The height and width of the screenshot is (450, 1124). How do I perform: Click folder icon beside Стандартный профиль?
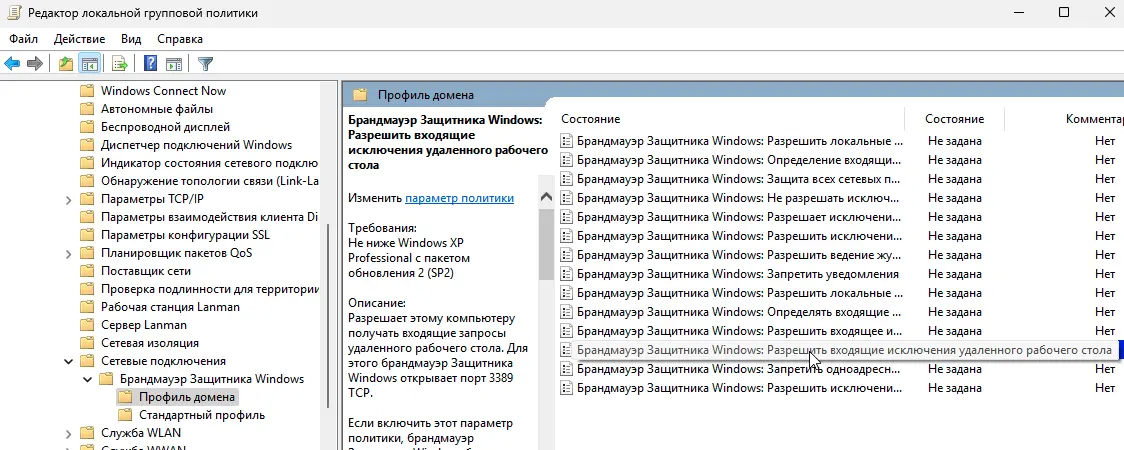[125, 415]
